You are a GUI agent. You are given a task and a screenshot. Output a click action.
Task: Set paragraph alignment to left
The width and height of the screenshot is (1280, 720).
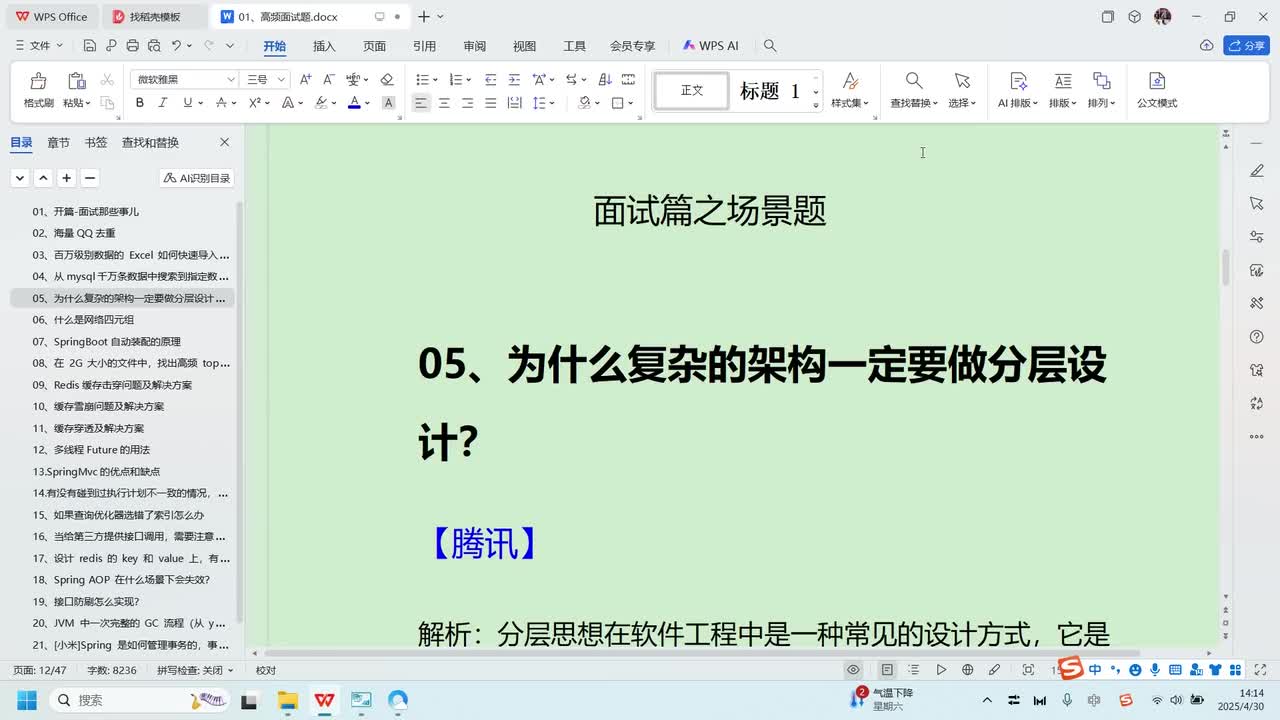click(x=421, y=103)
